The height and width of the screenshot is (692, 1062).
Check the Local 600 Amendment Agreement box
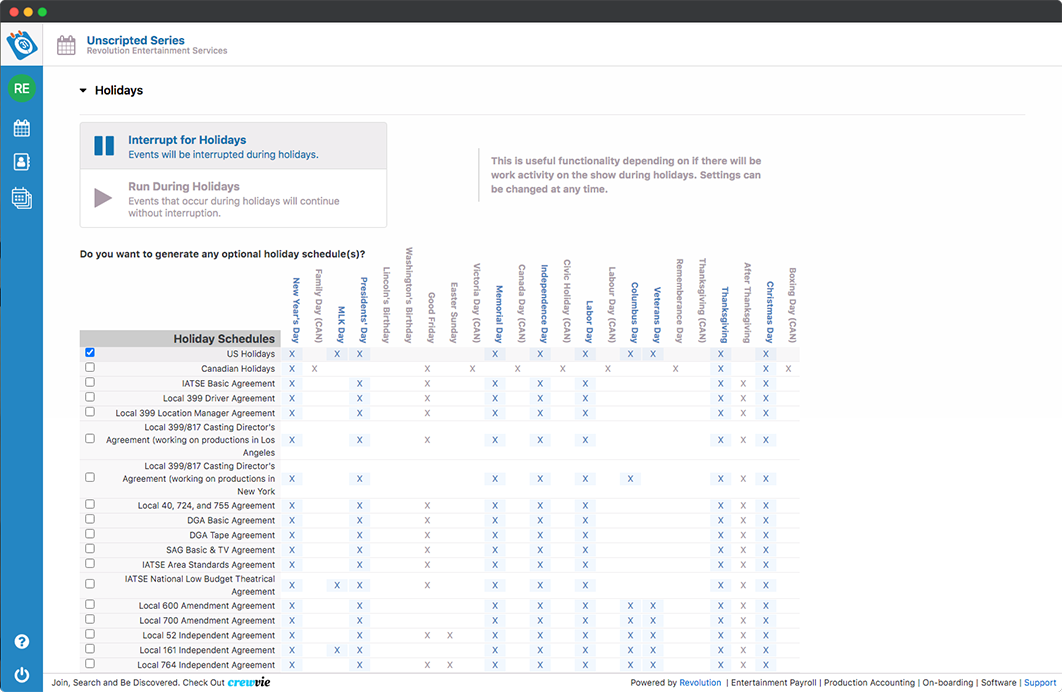click(x=90, y=605)
